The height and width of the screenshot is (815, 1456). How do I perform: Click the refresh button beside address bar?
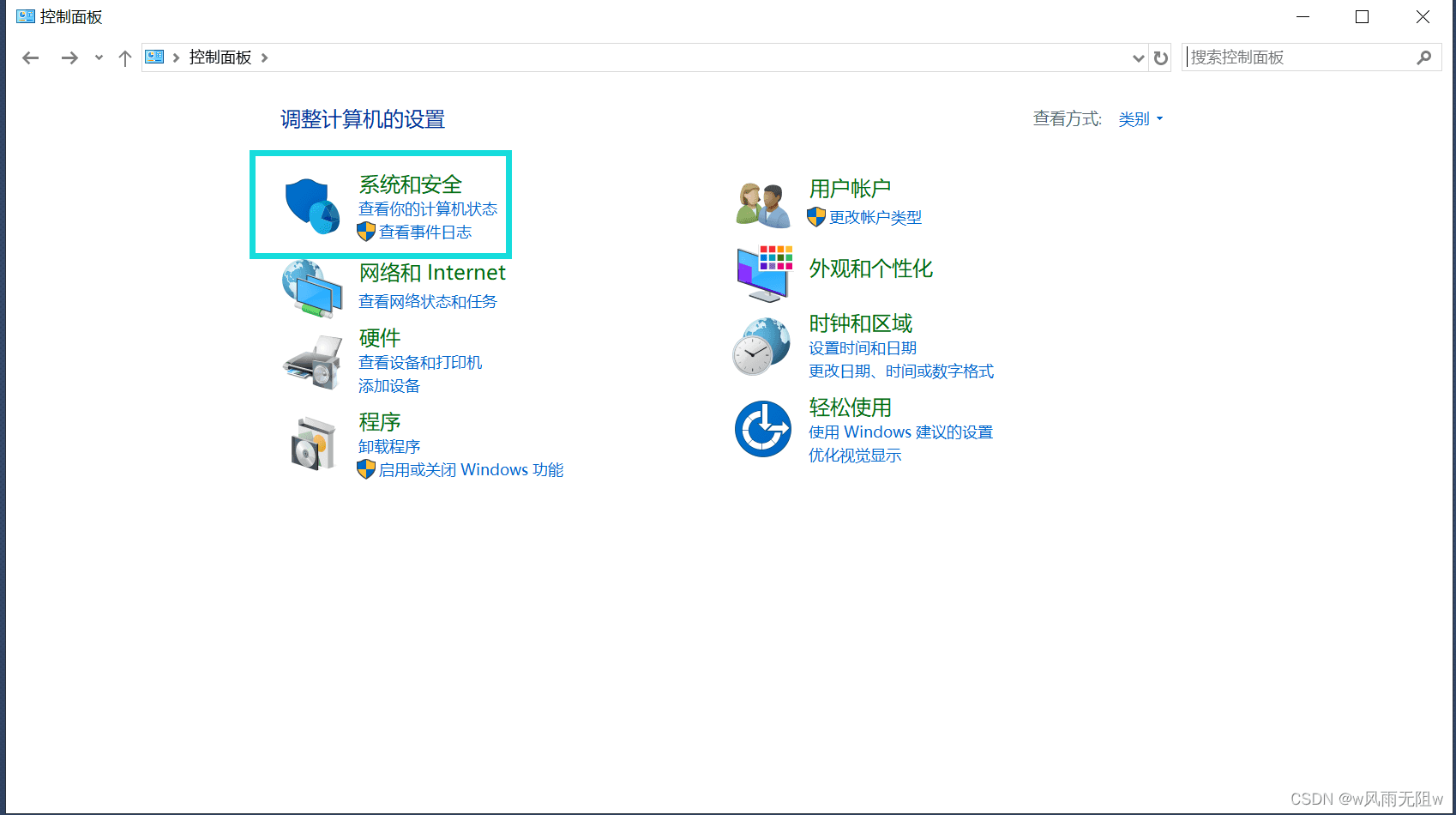[x=1160, y=57]
